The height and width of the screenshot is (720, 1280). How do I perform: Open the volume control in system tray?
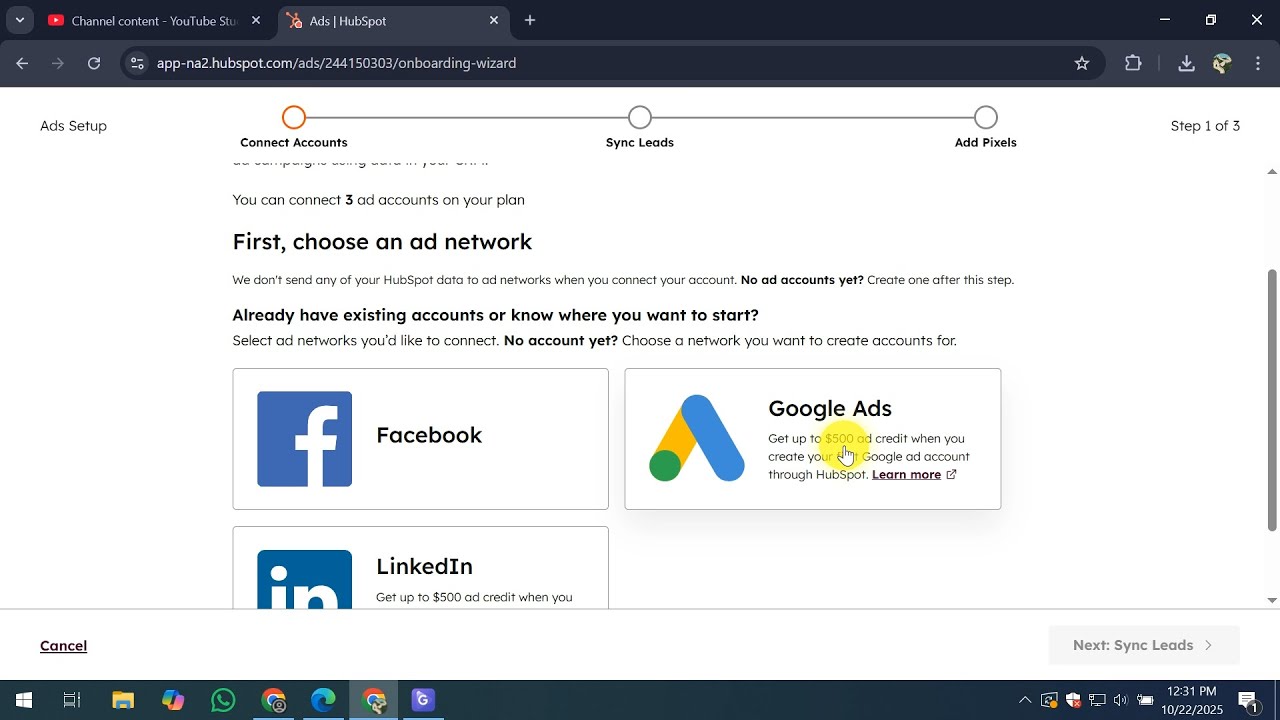tap(1121, 700)
